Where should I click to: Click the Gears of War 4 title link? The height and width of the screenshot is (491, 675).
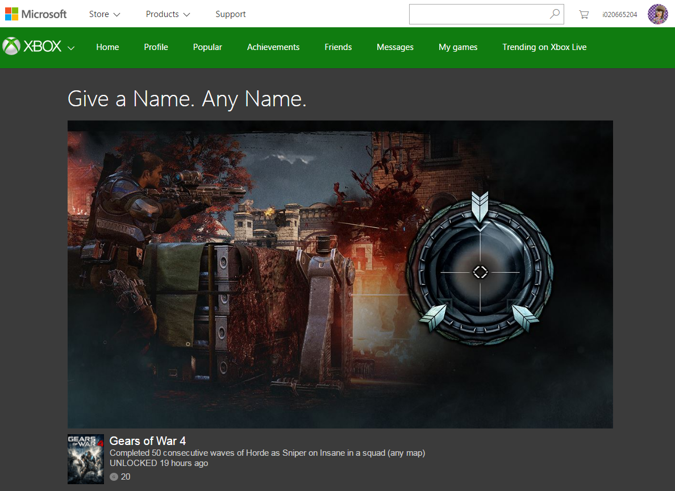pyautogui.click(x=148, y=441)
